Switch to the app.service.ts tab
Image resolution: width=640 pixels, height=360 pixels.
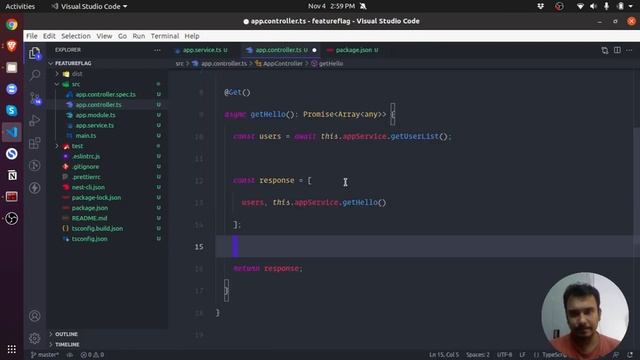tap(202, 50)
